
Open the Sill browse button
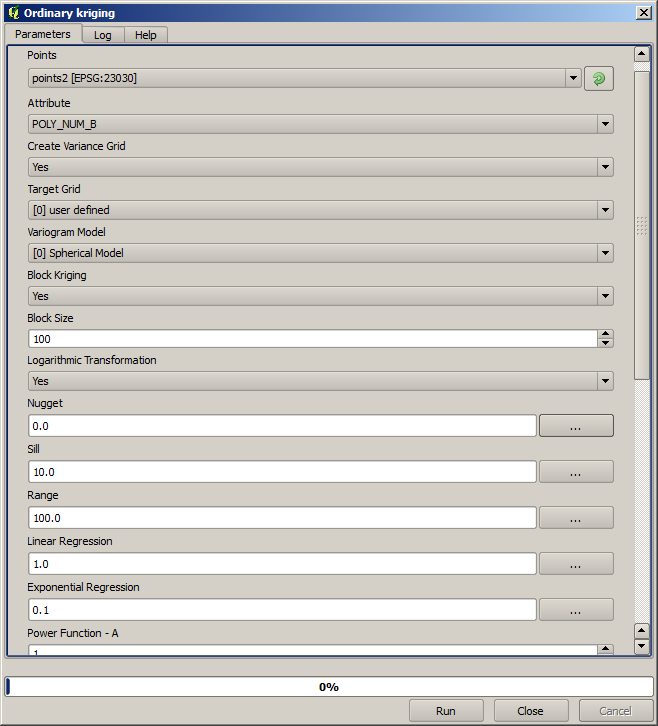coord(576,472)
